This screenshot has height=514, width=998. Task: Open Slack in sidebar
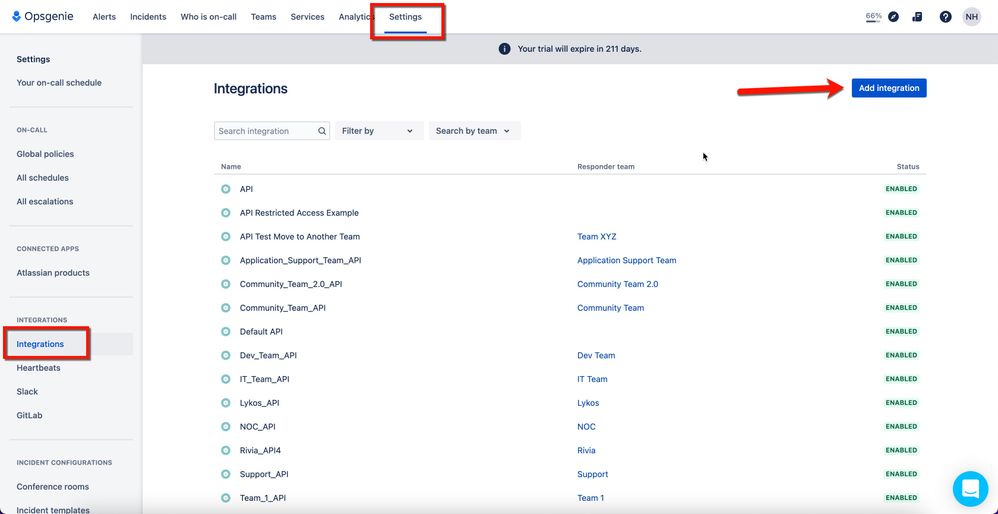tap(27, 392)
